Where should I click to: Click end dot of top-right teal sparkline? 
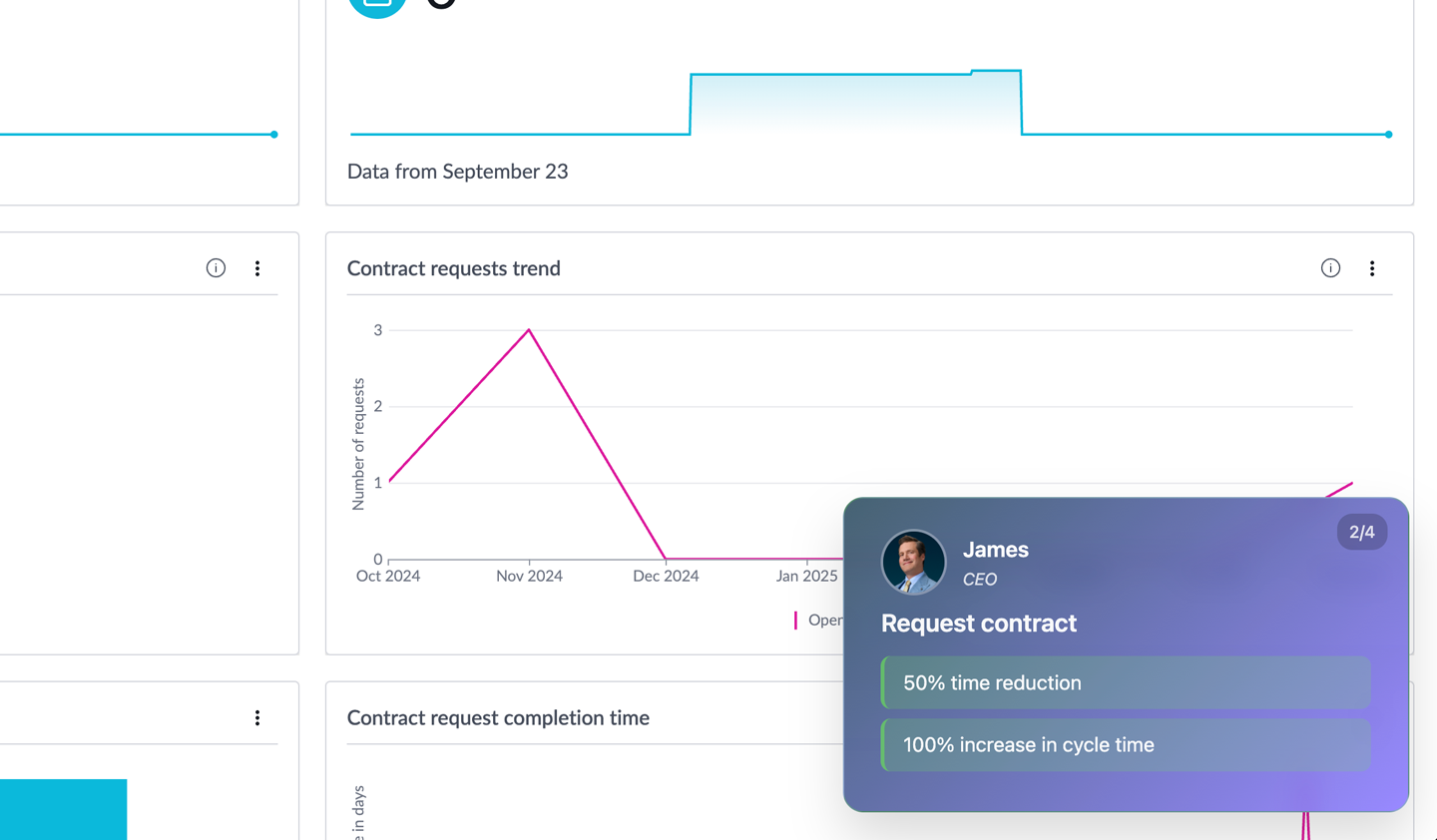(1388, 134)
